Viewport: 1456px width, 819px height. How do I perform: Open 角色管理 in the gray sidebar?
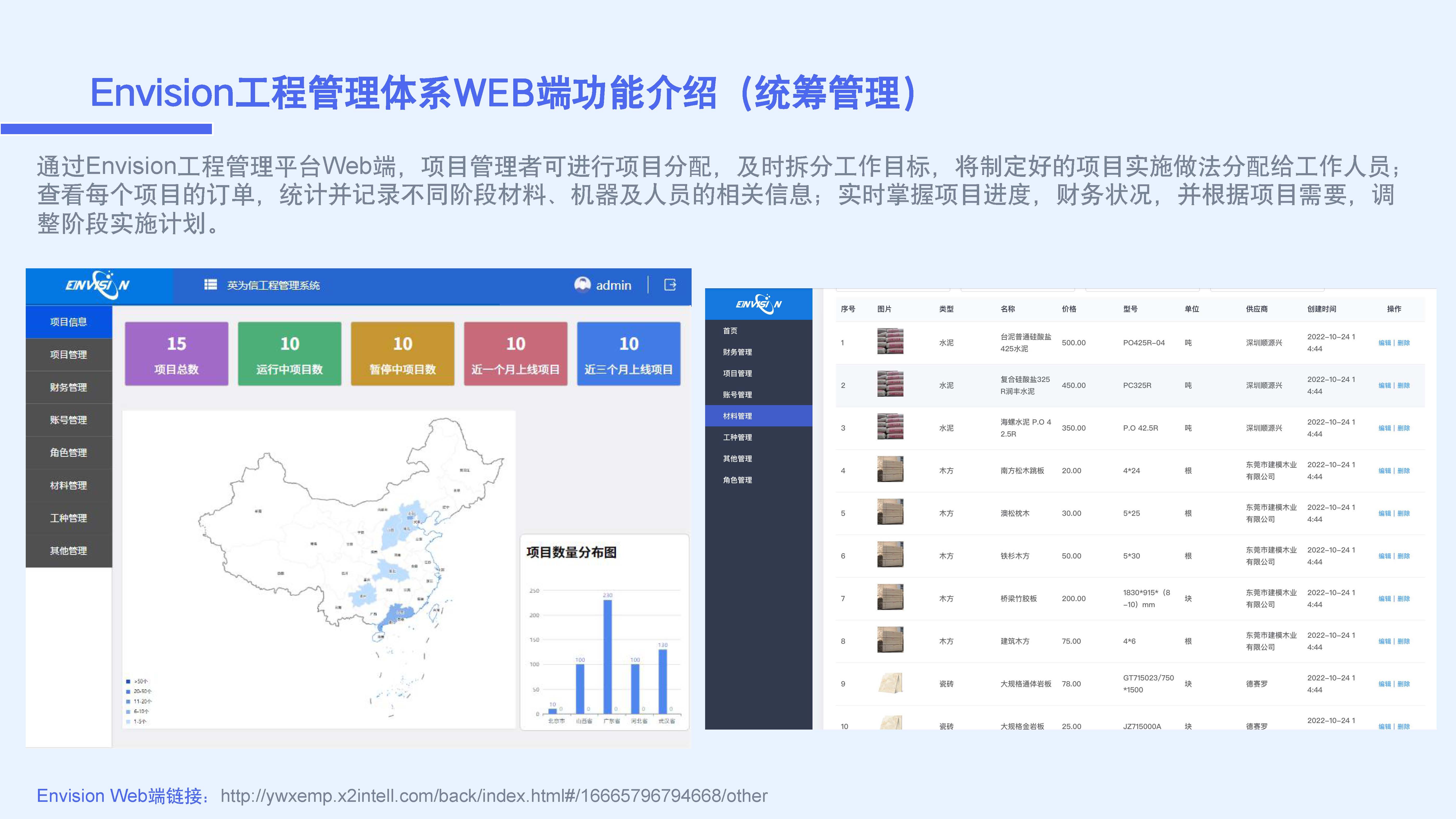[68, 453]
